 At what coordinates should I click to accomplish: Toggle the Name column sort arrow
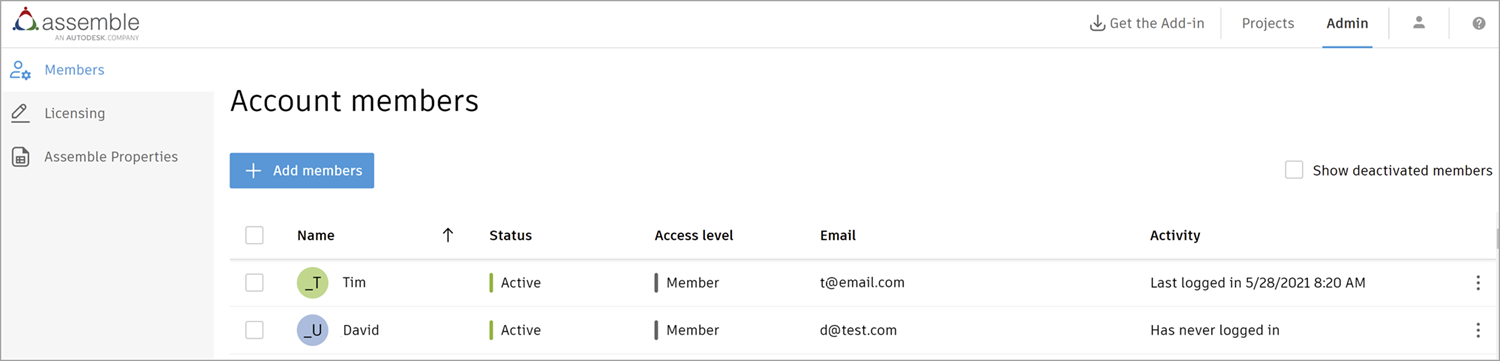448,235
